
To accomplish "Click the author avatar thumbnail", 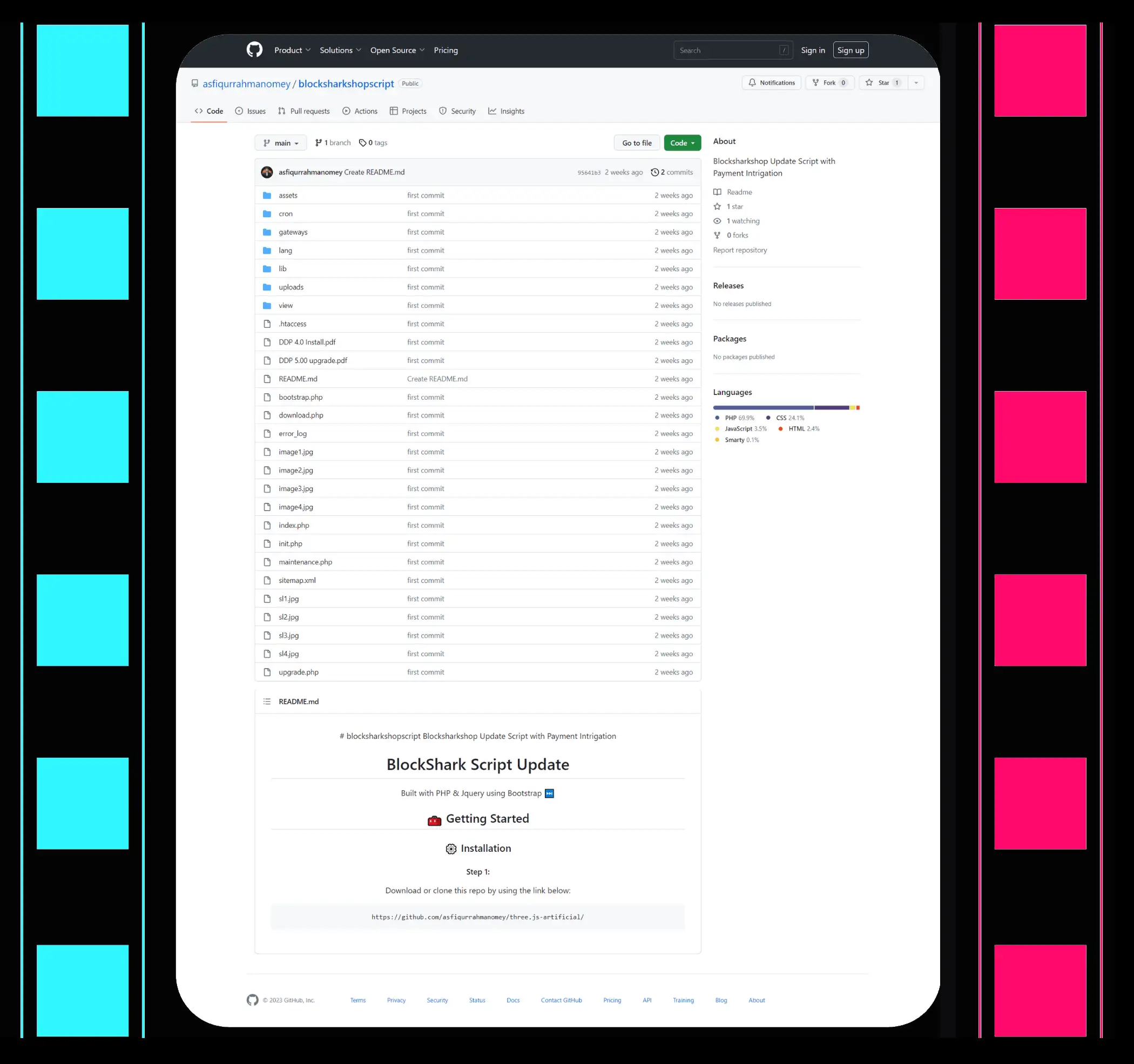I will [x=267, y=172].
